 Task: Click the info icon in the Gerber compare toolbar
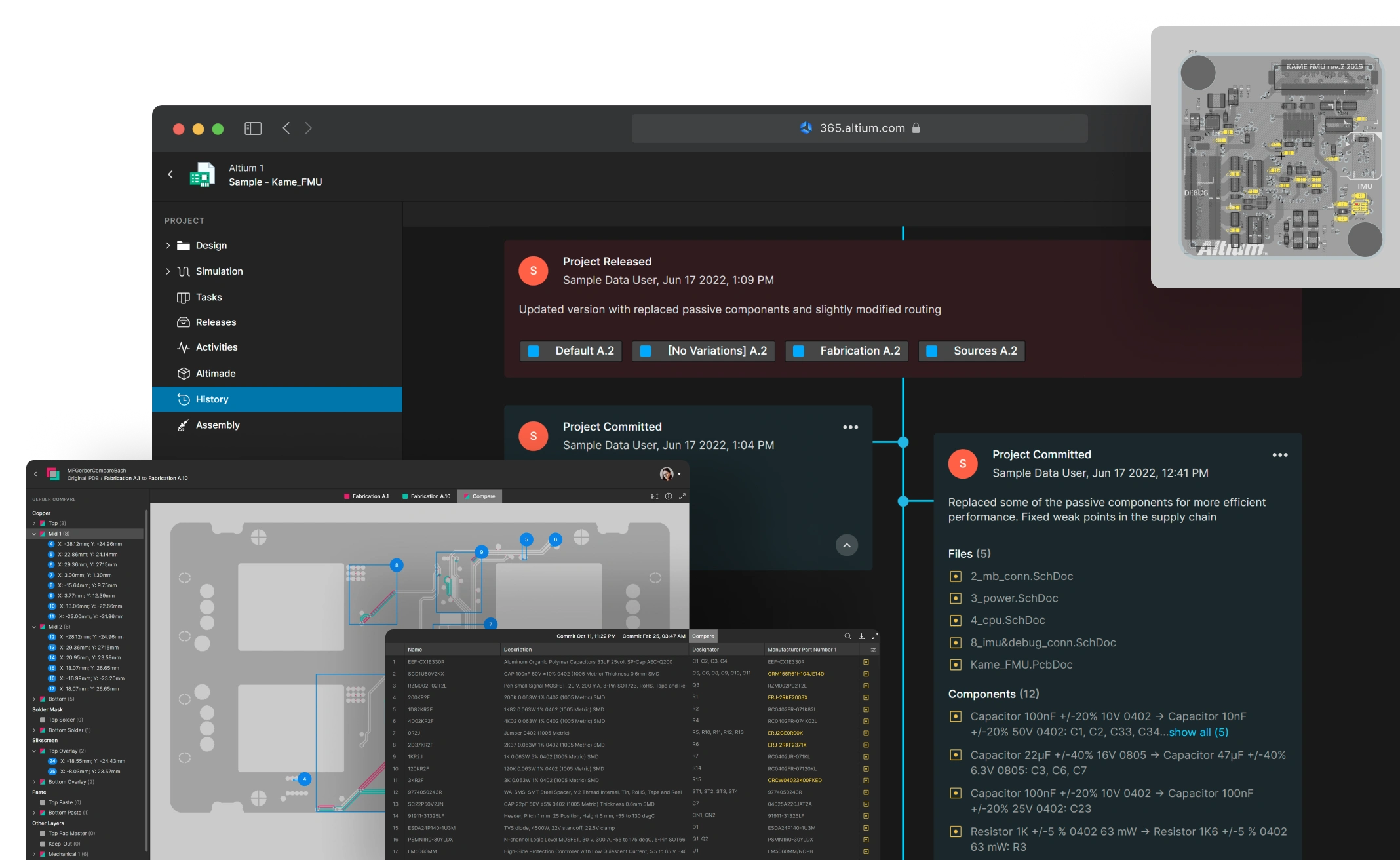(x=668, y=496)
